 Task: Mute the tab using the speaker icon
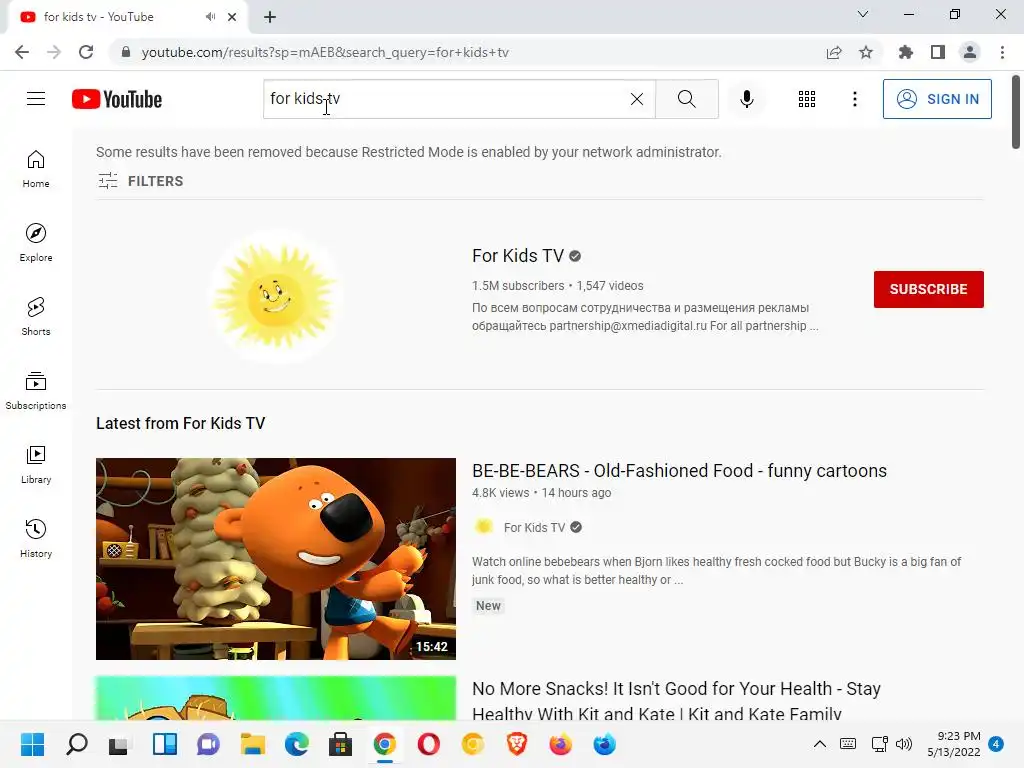210,16
